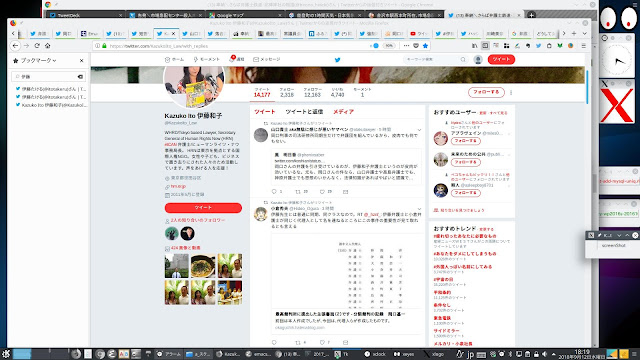
Task: Close the bookmarks sidebar
Action: tap(82, 60)
